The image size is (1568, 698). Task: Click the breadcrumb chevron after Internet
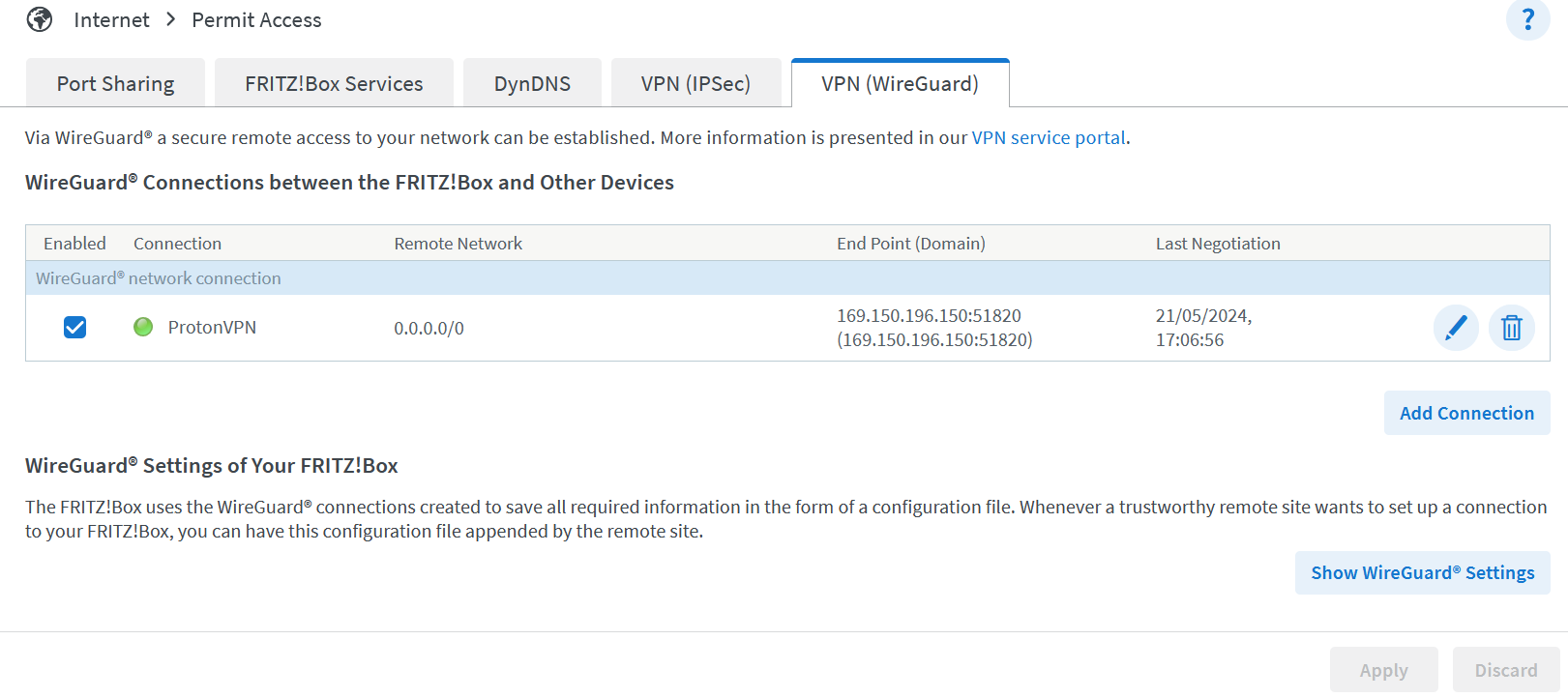171,19
